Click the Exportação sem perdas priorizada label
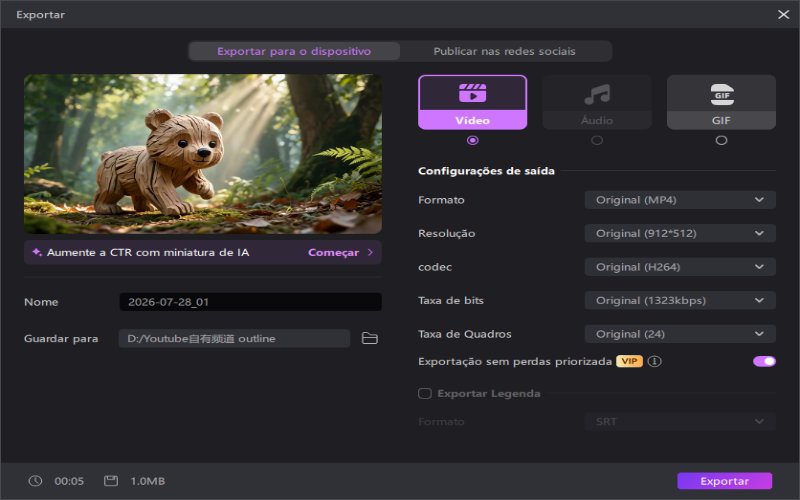The height and width of the screenshot is (500, 800). point(515,361)
